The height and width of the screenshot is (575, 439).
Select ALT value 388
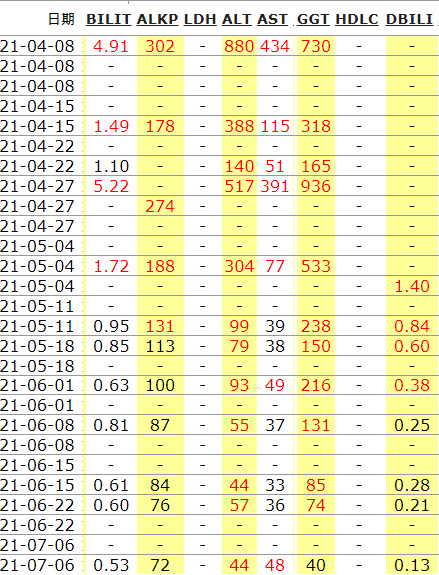(x=239, y=127)
